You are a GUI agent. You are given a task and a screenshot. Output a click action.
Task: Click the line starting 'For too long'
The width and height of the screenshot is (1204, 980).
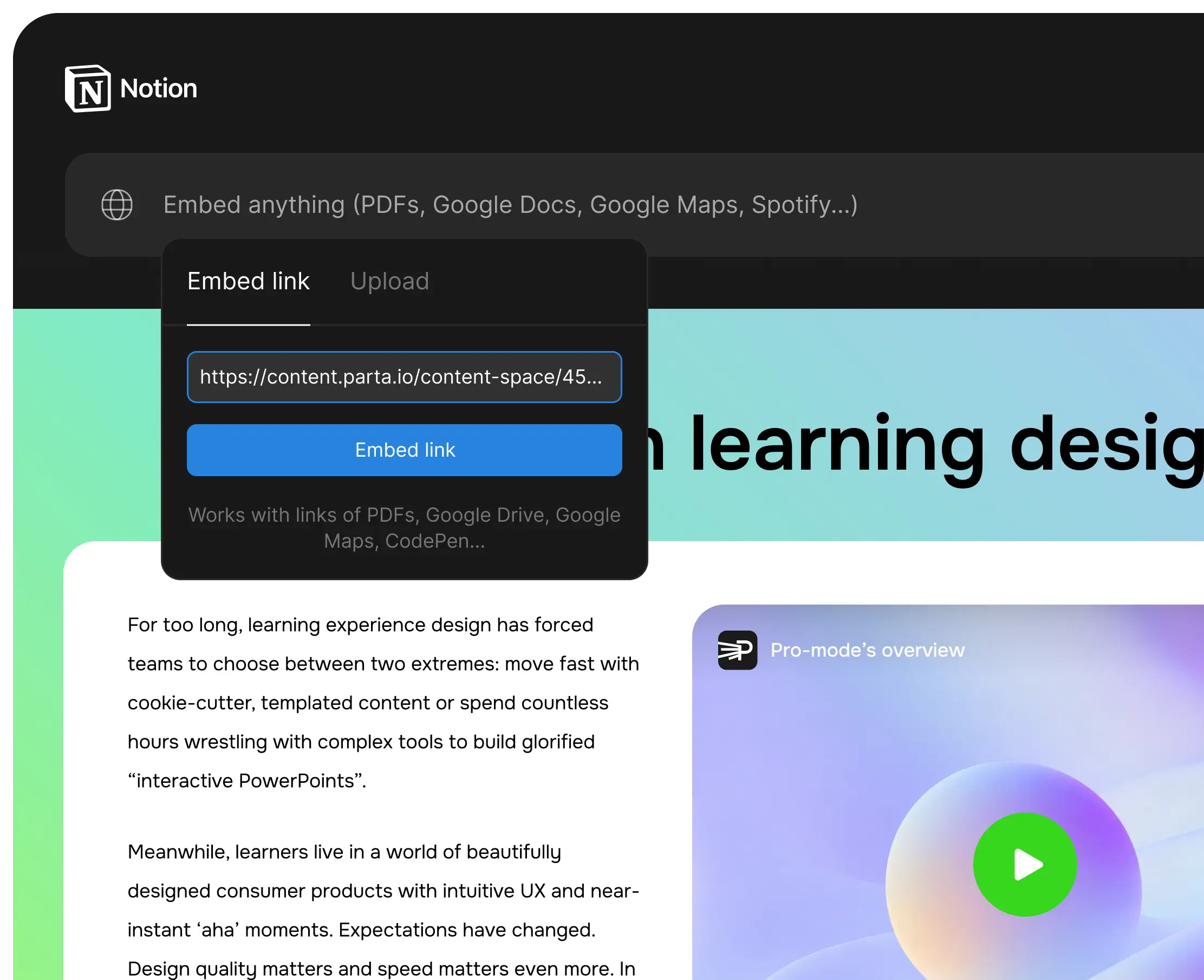[x=360, y=625]
